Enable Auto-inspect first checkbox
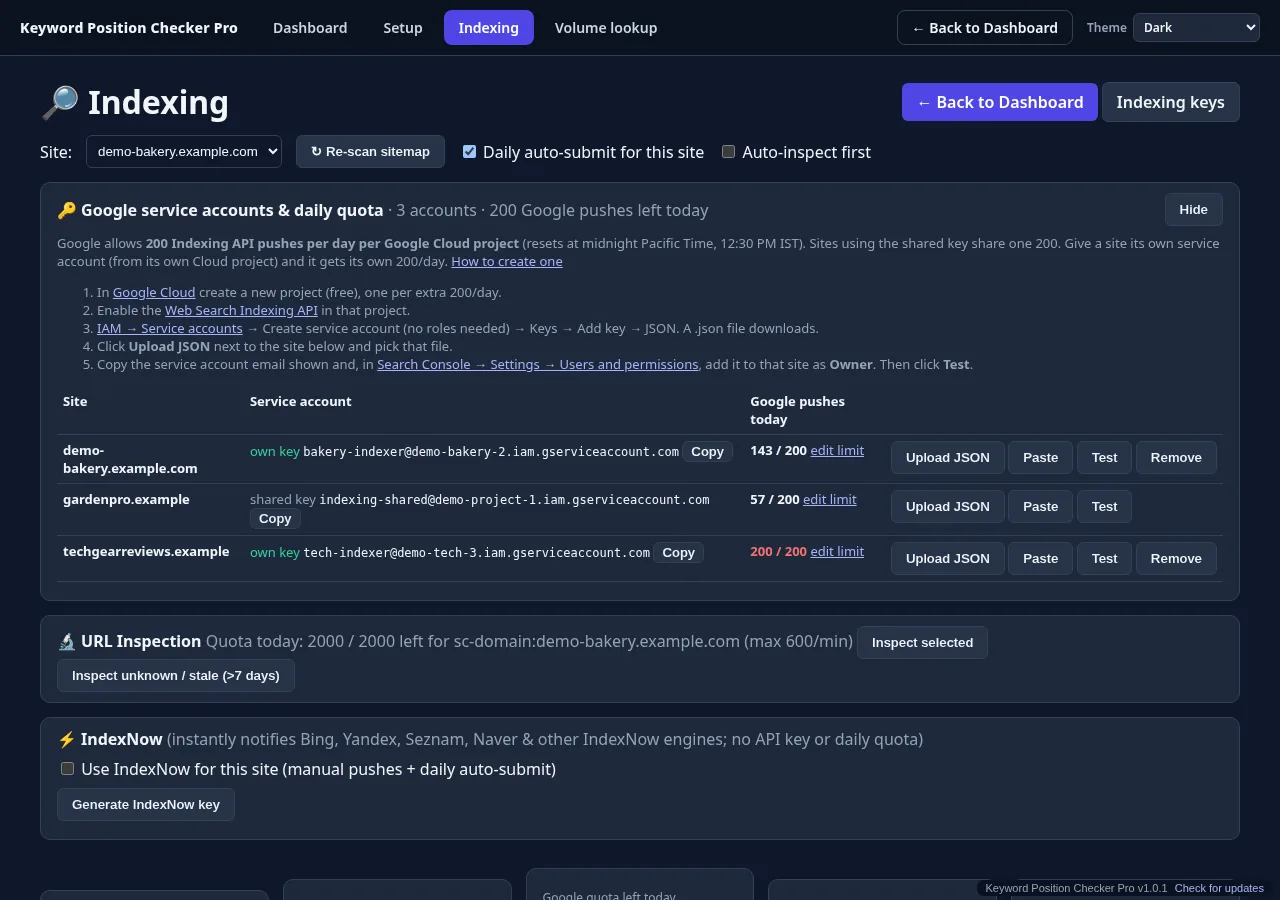Viewport: 1280px width, 900px height. click(x=728, y=152)
